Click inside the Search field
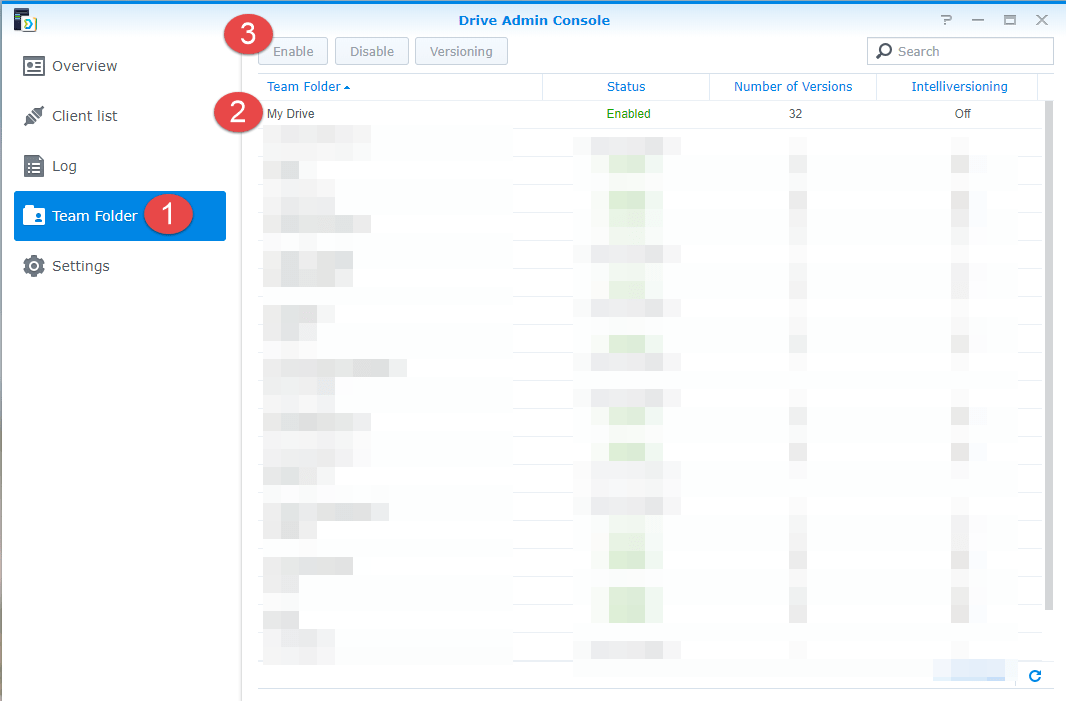Image resolution: width=1066 pixels, height=701 pixels. click(x=960, y=50)
